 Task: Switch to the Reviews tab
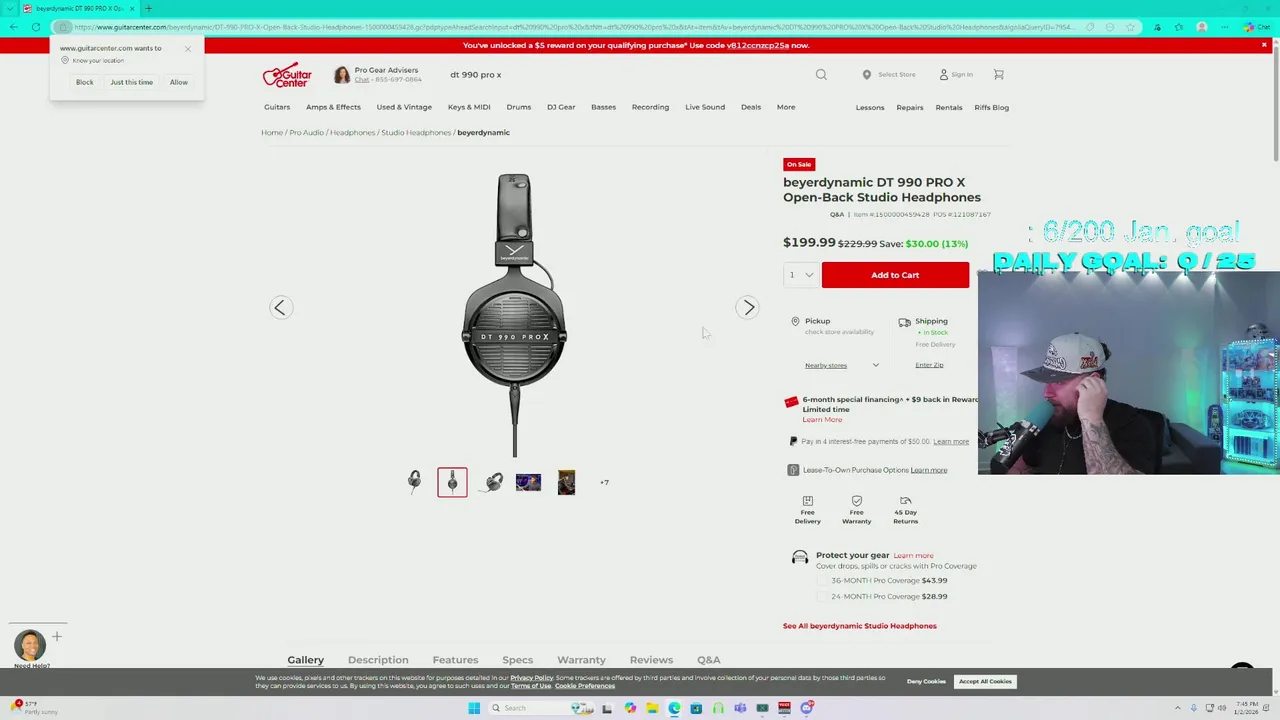(651, 660)
